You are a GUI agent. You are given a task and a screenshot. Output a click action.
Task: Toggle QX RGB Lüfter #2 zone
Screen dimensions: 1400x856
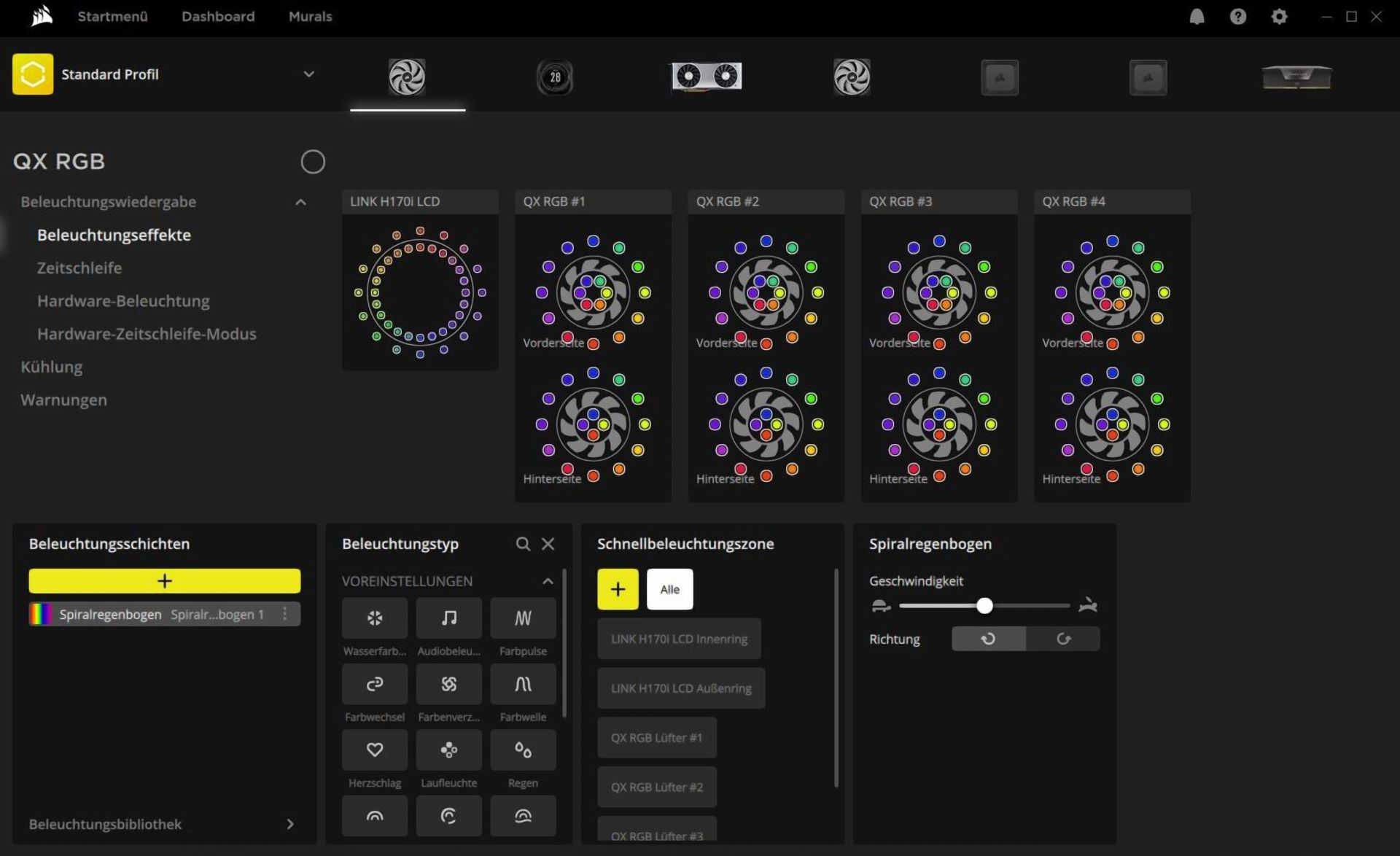point(657,787)
